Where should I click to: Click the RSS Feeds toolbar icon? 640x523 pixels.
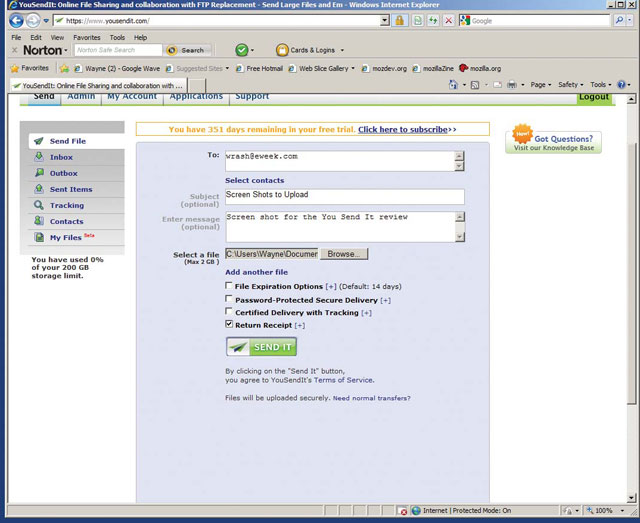[x=475, y=85]
